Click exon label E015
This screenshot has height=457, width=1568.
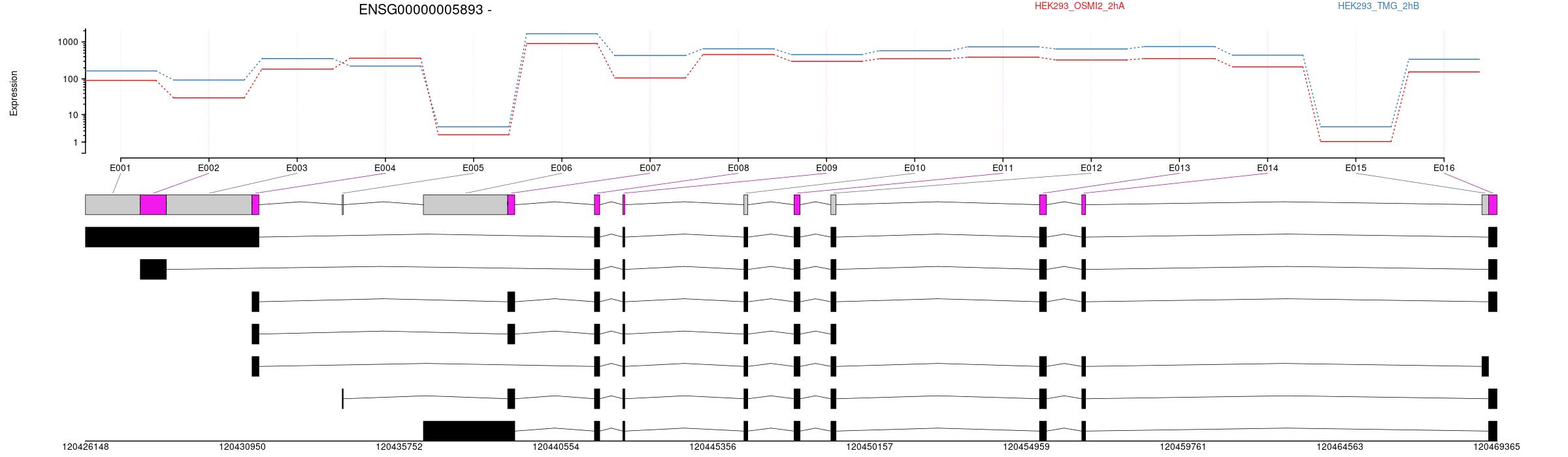(1356, 168)
